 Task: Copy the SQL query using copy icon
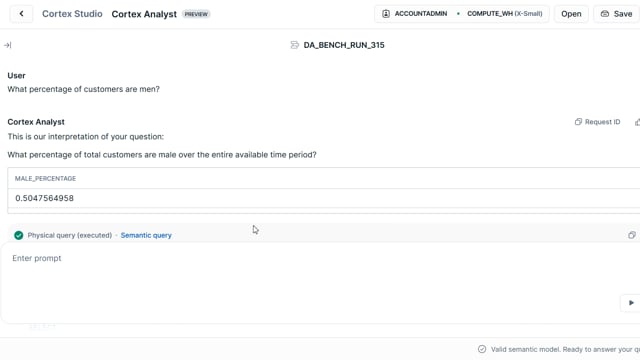pyautogui.click(x=631, y=235)
